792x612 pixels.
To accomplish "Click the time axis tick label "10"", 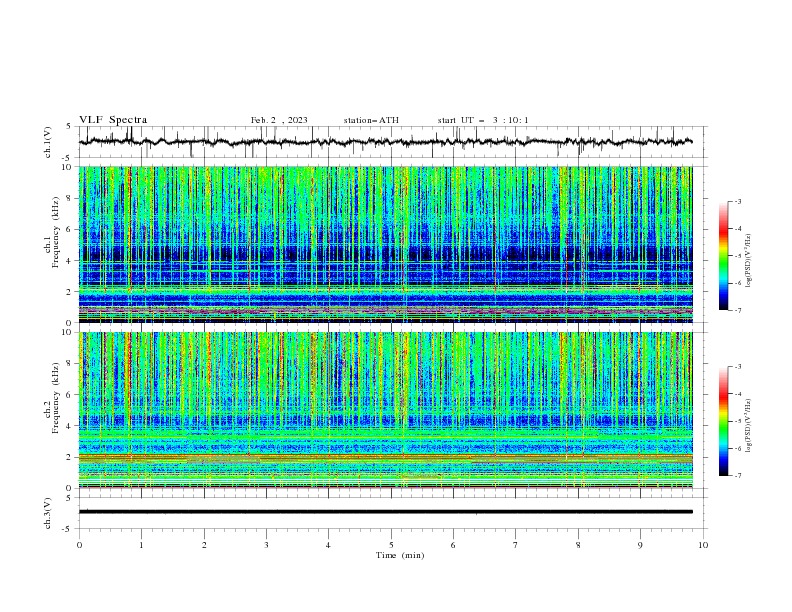I will (x=703, y=545).
